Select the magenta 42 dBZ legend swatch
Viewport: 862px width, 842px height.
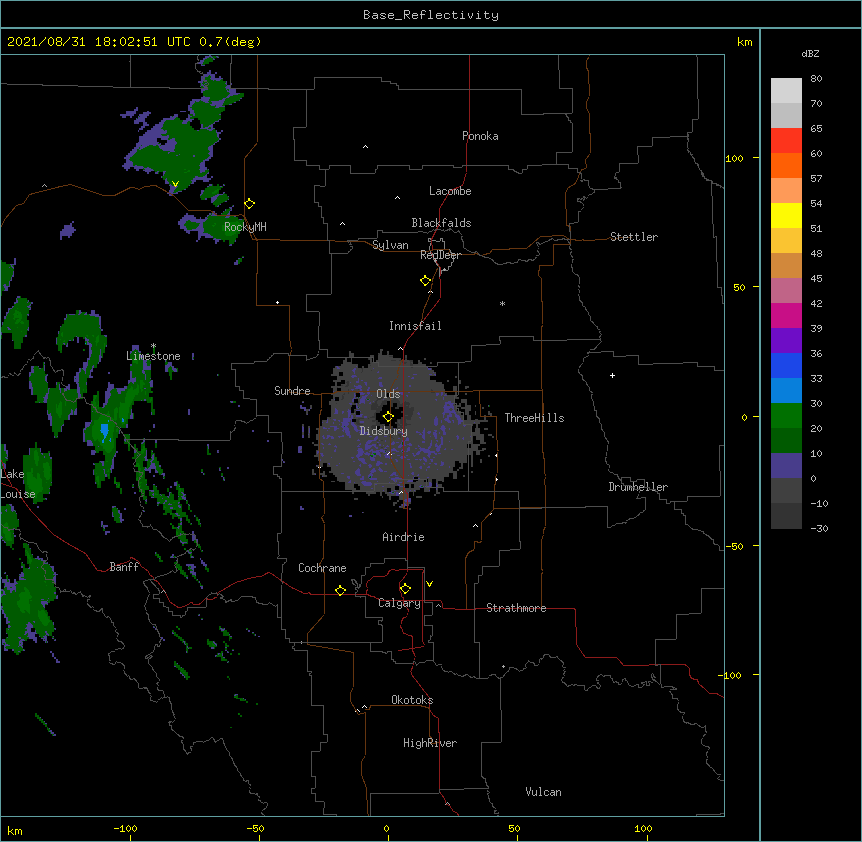point(786,315)
